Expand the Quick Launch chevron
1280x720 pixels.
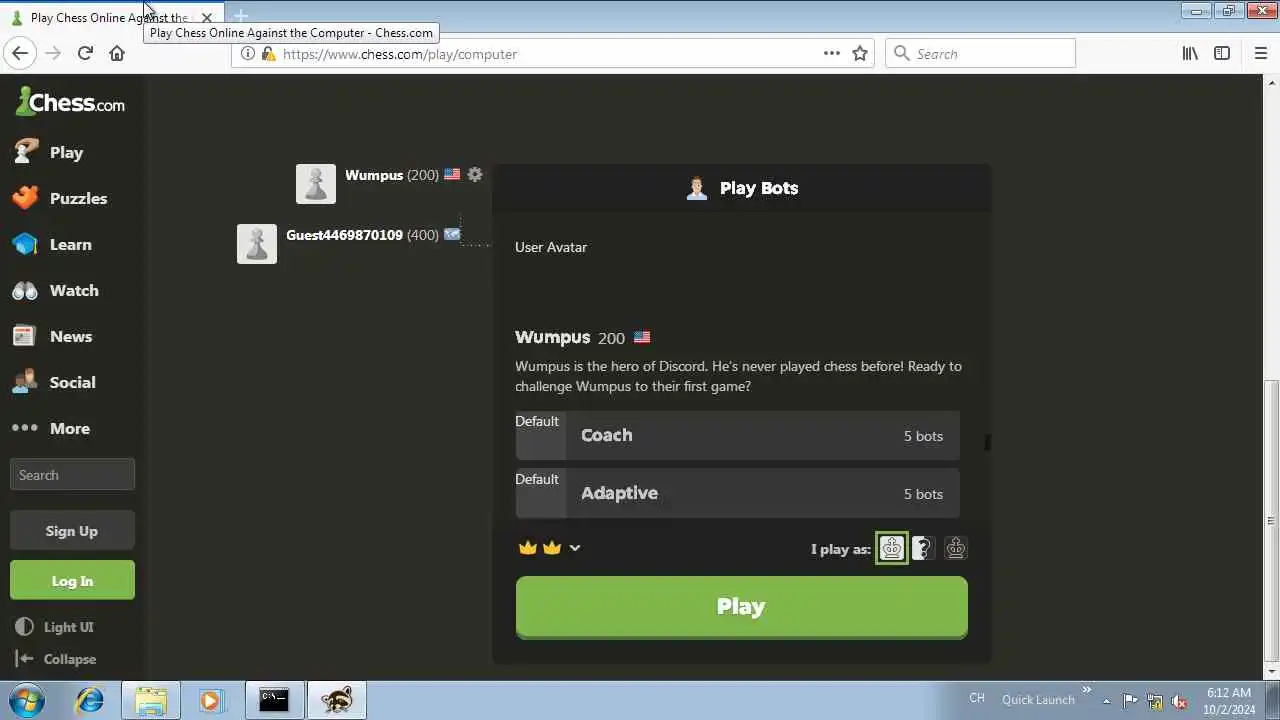click(1087, 690)
